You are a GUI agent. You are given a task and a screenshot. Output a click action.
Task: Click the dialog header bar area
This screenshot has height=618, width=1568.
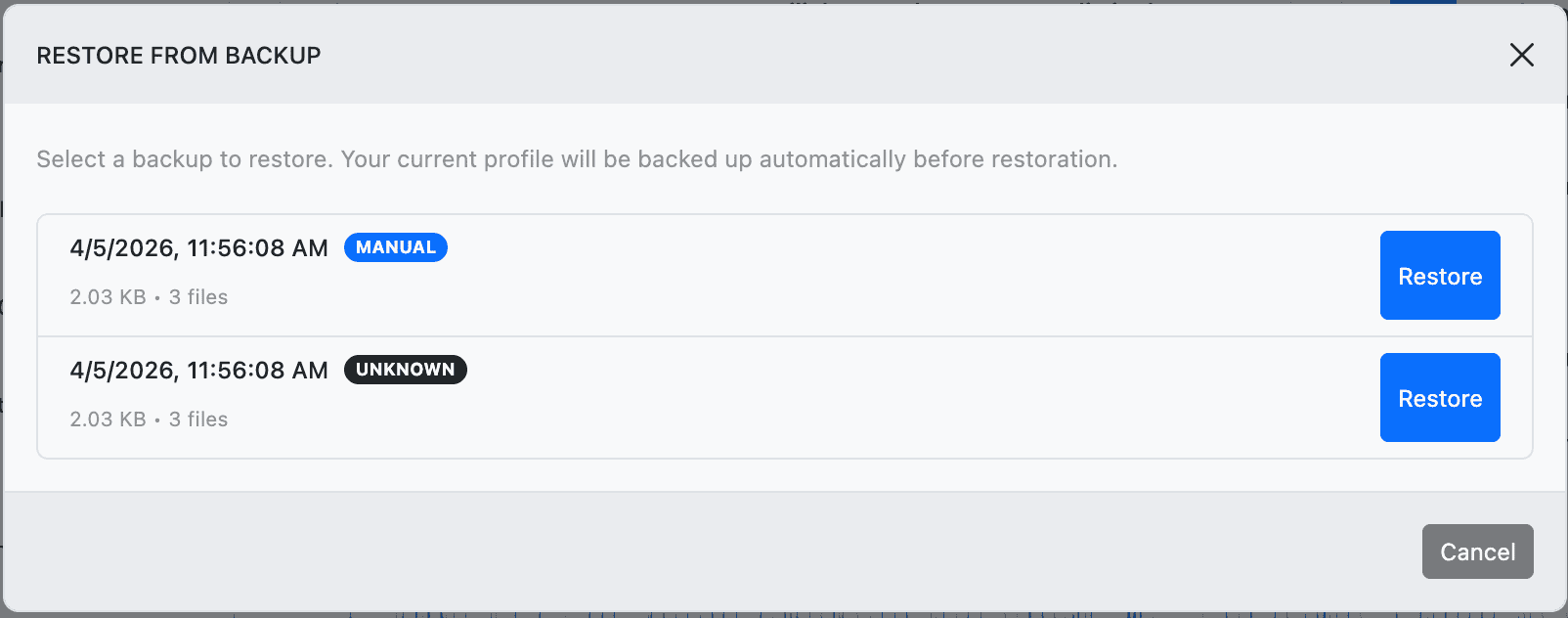pos(782,56)
